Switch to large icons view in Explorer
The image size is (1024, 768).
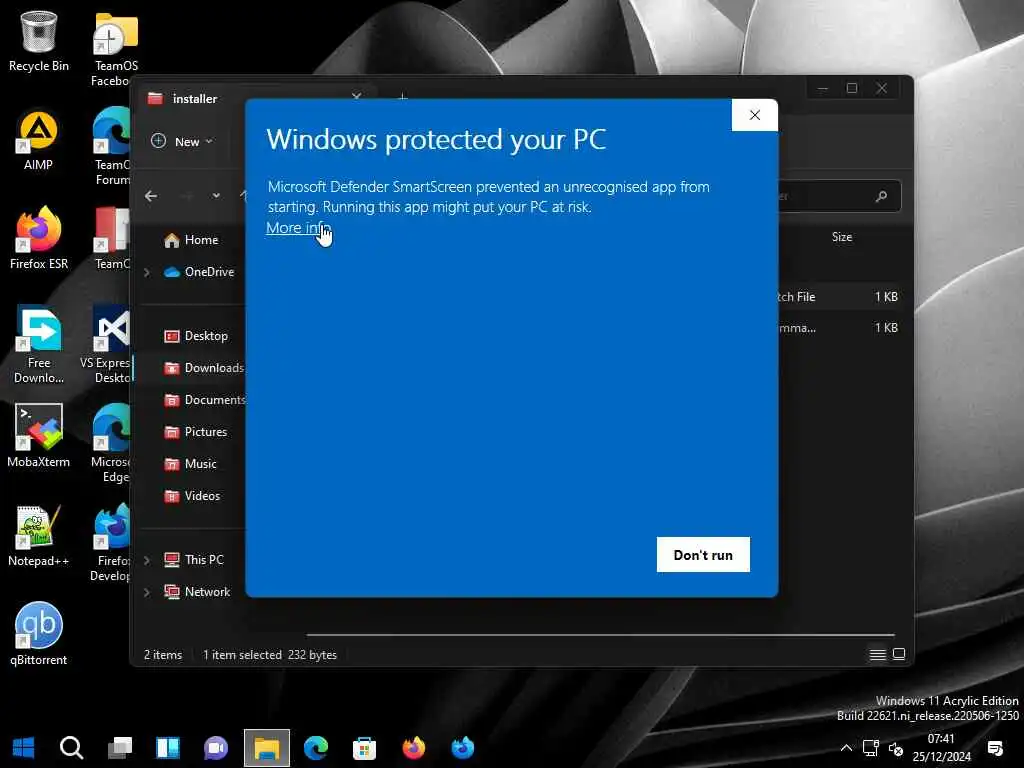tap(899, 654)
